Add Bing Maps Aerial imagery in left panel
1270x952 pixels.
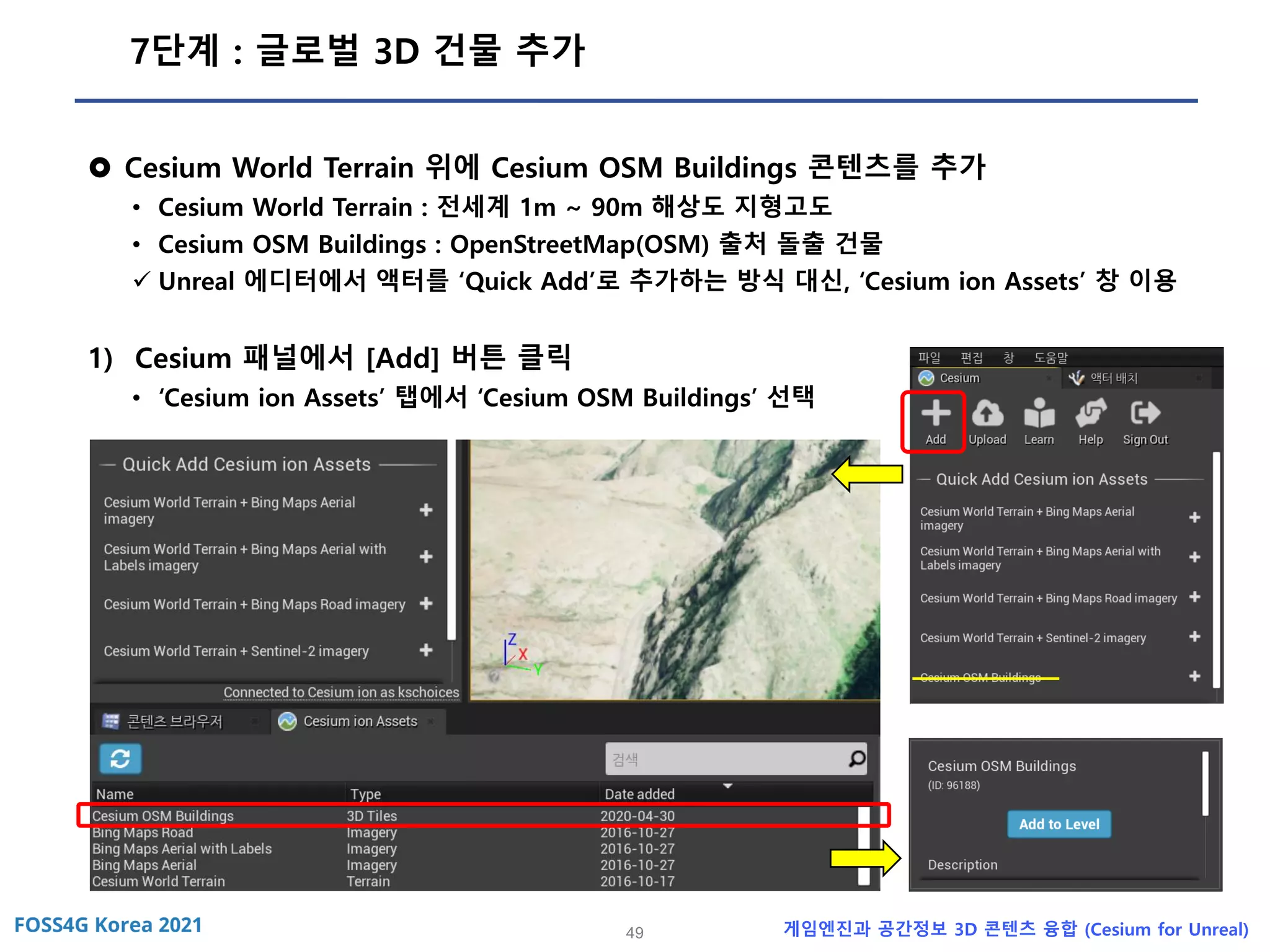click(x=425, y=510)
